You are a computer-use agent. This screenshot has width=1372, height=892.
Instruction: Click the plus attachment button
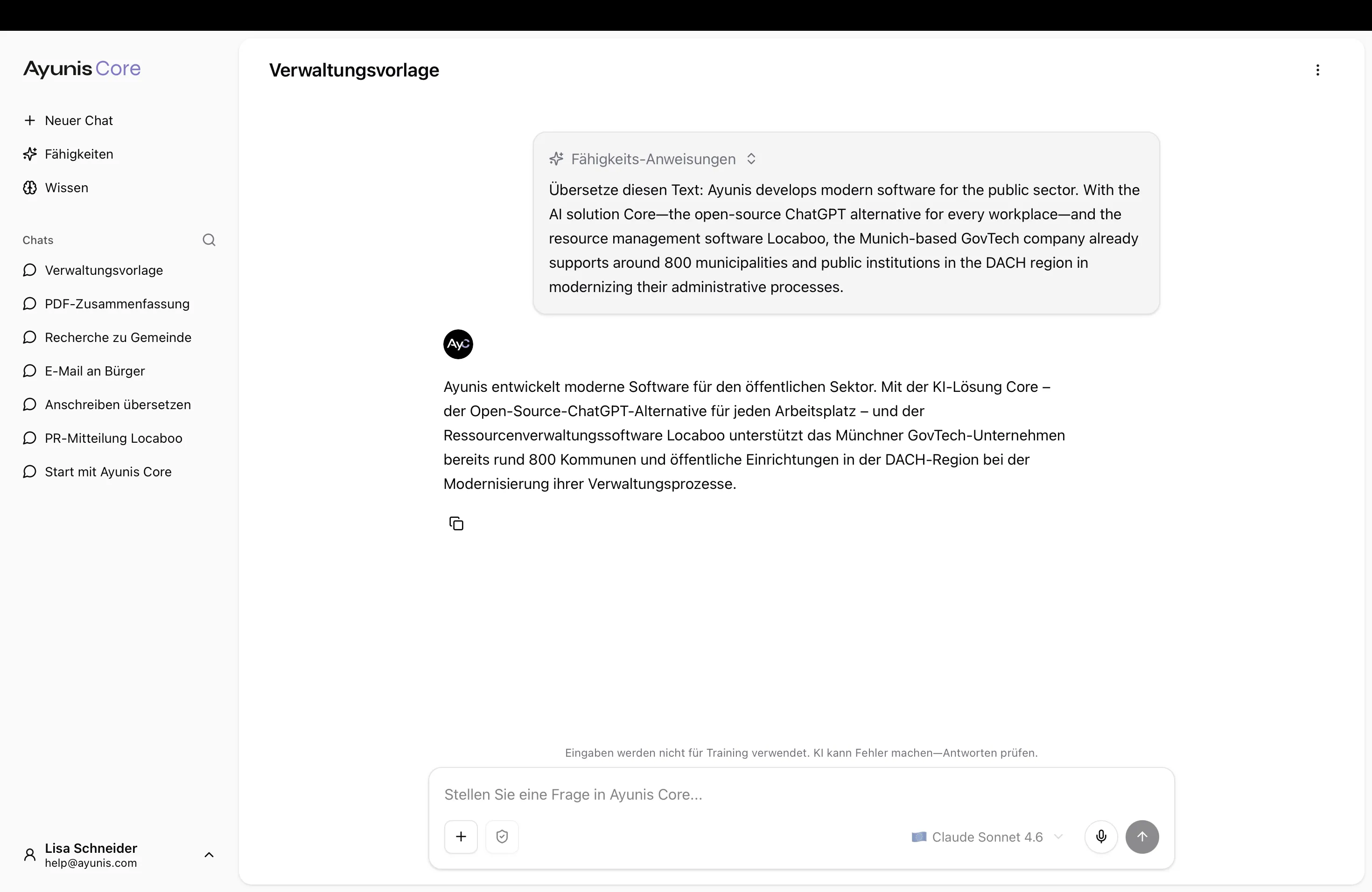[461, 836]
